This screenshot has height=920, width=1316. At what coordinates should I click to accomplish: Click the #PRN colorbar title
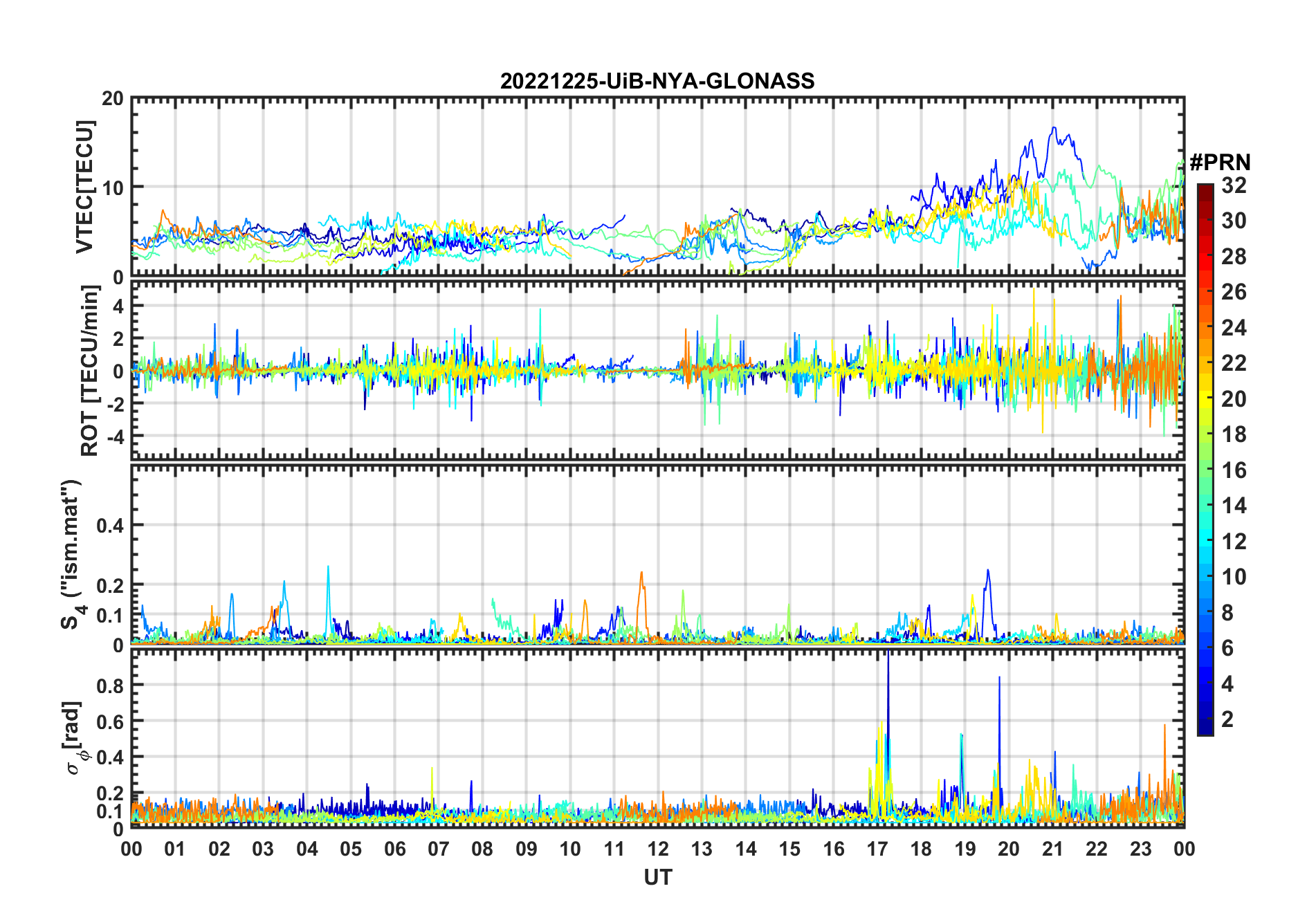(x=1220, y=163)
